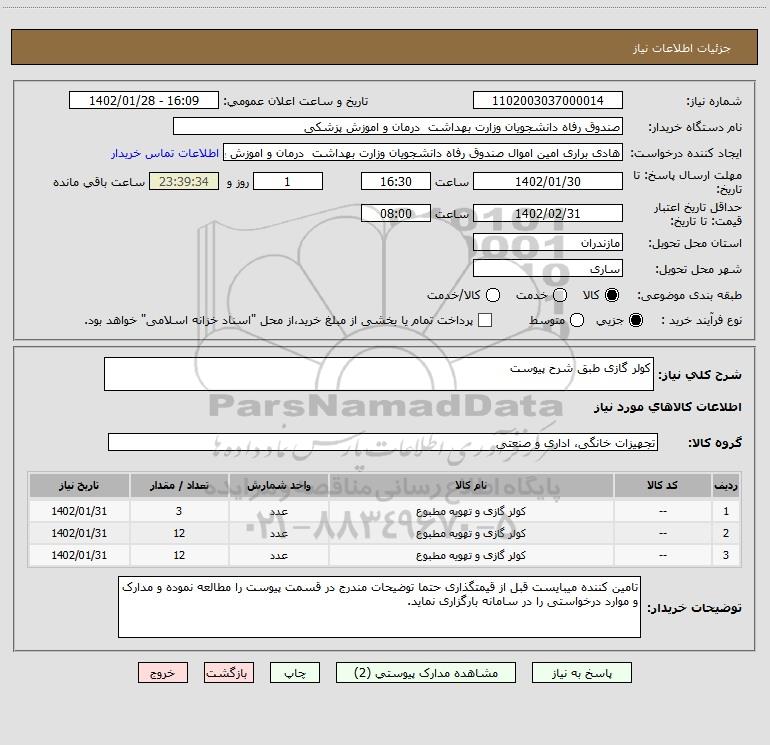Click the remaining time 23:39:34 field

(184, 182)
